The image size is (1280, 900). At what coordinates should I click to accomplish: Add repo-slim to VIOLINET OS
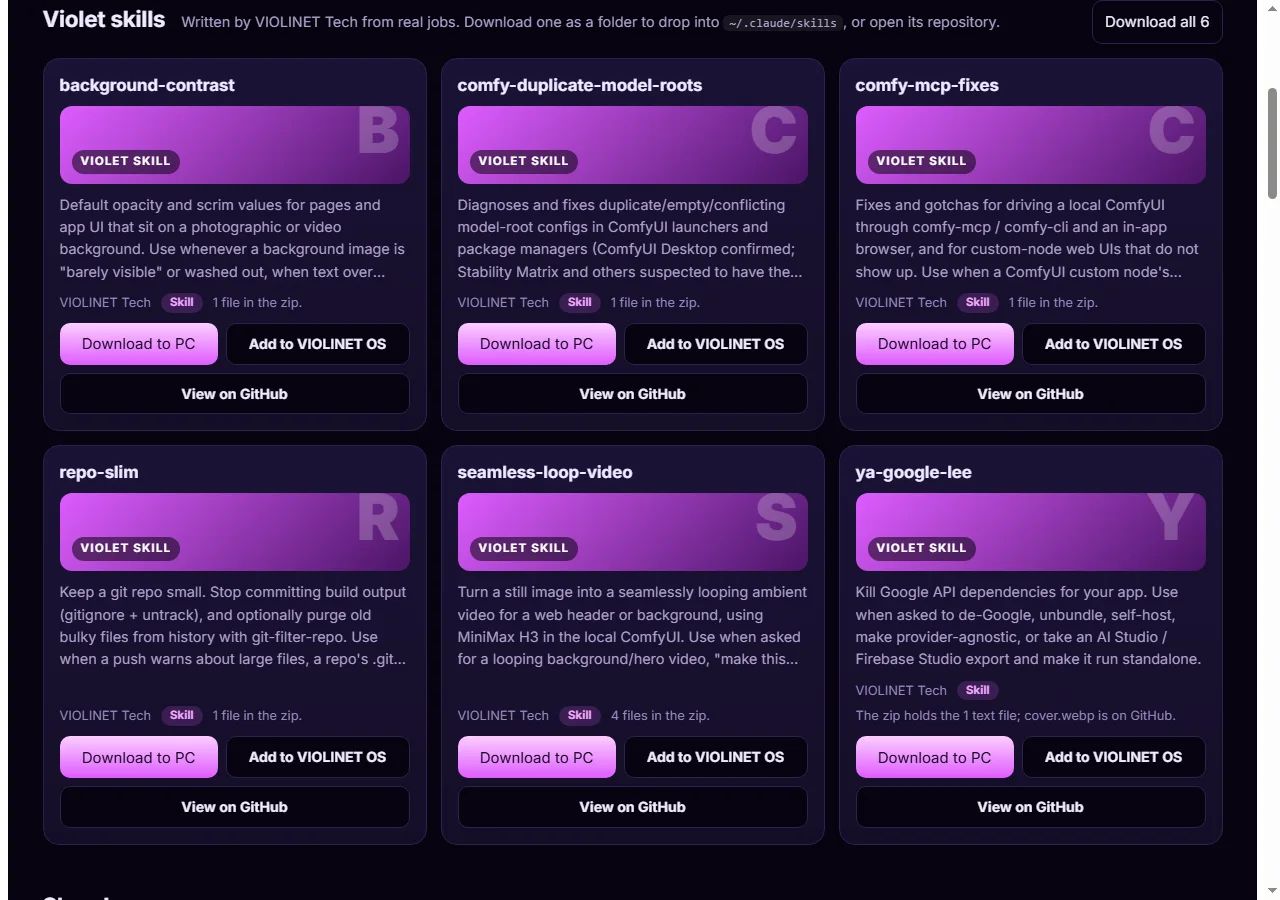(318, 757)
